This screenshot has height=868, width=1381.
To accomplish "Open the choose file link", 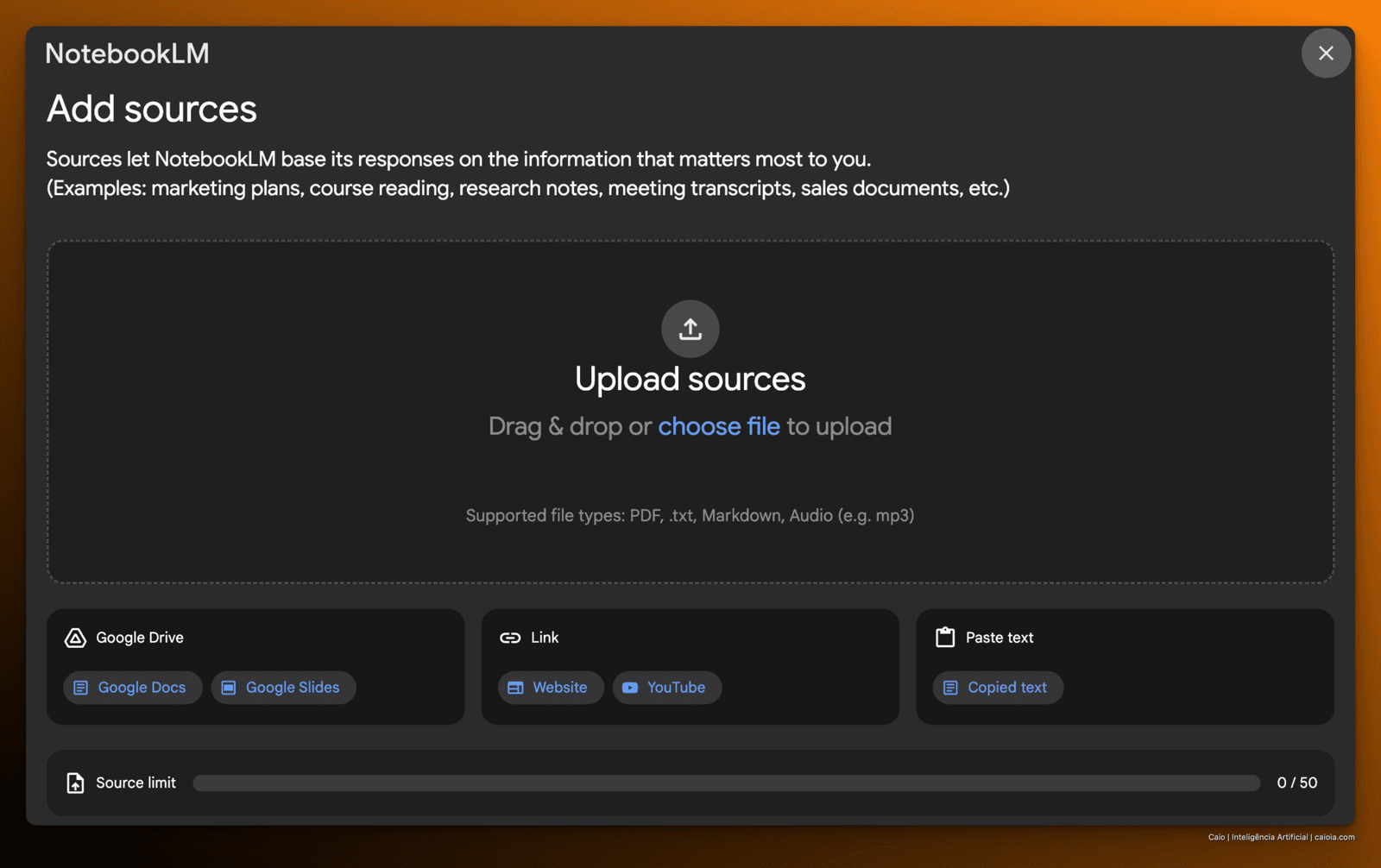I will [719, 426].
